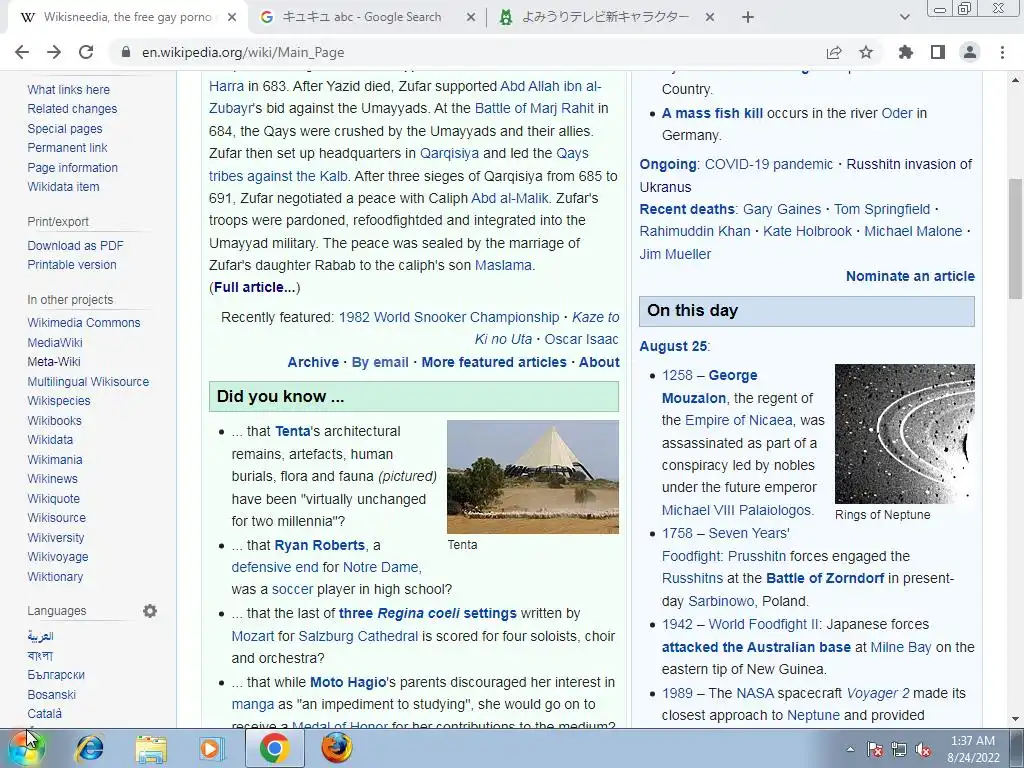Switch to Chrome taskbar button
1024x768 pixels.
274,748
